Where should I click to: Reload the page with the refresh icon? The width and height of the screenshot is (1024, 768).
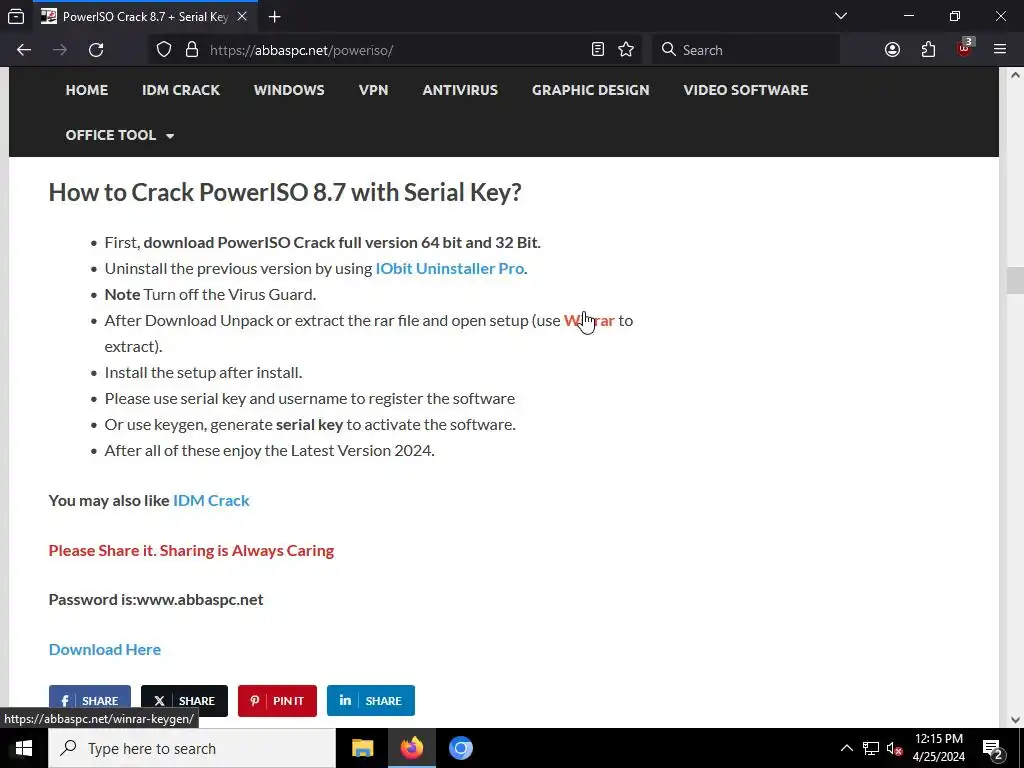point(96,50)
